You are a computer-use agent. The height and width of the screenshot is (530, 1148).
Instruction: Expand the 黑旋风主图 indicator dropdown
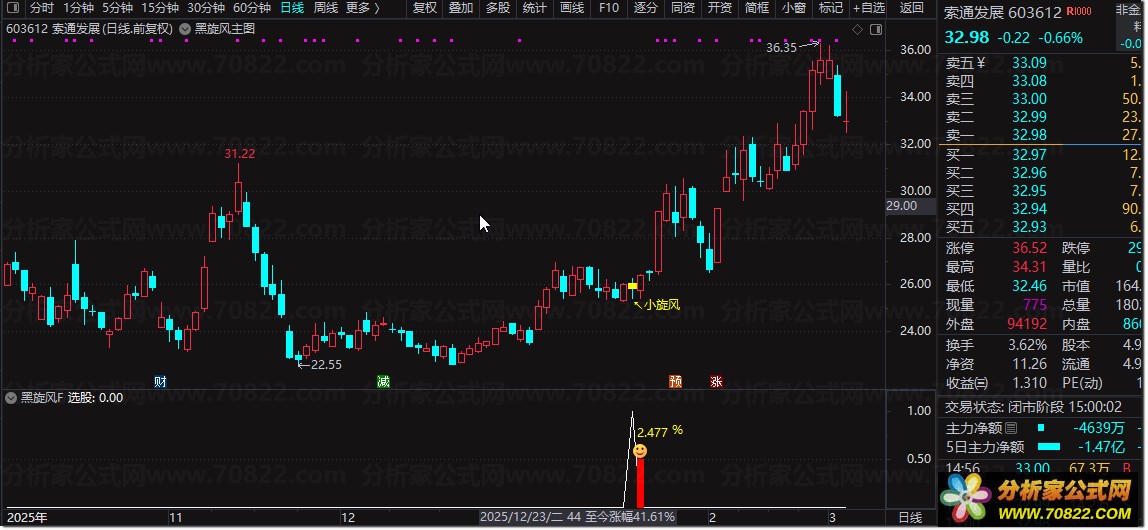click(x=183, y=29)
